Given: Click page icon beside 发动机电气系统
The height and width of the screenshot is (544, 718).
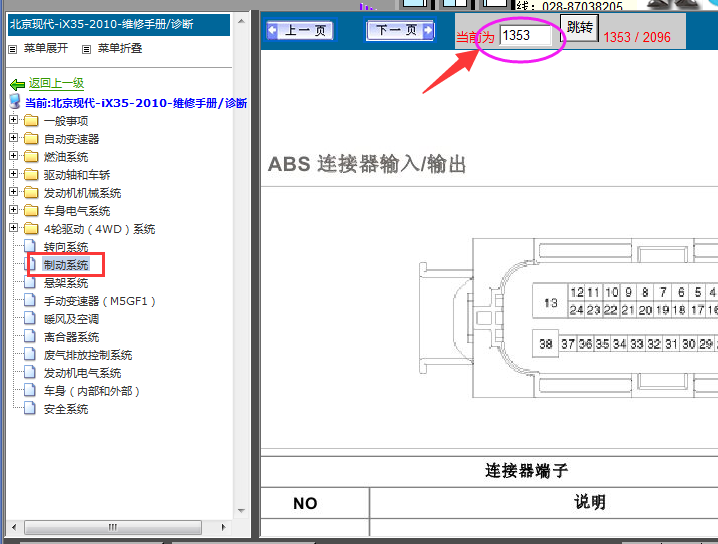Looking at the screenshot, I should pyautogui.click(x=30, y=372).
